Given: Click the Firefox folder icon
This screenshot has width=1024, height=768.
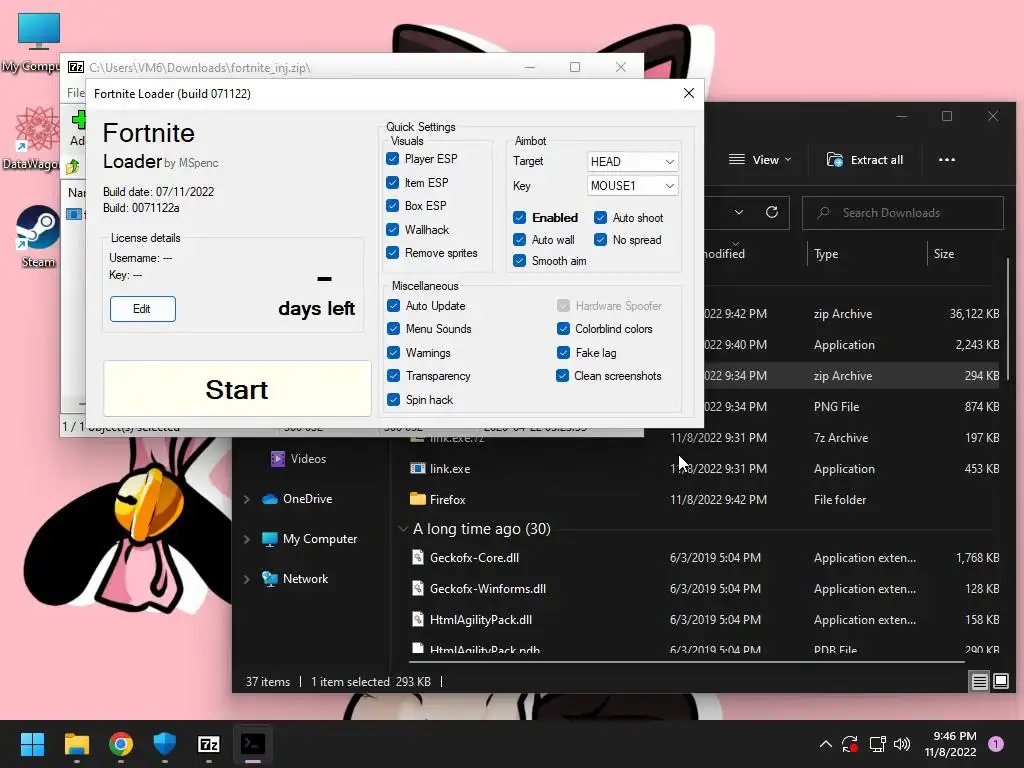Looking at the screenshot, I should click(x=418, y=499).
